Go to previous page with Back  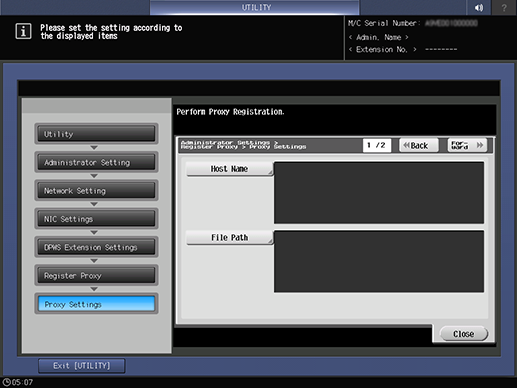click(419, 145)
